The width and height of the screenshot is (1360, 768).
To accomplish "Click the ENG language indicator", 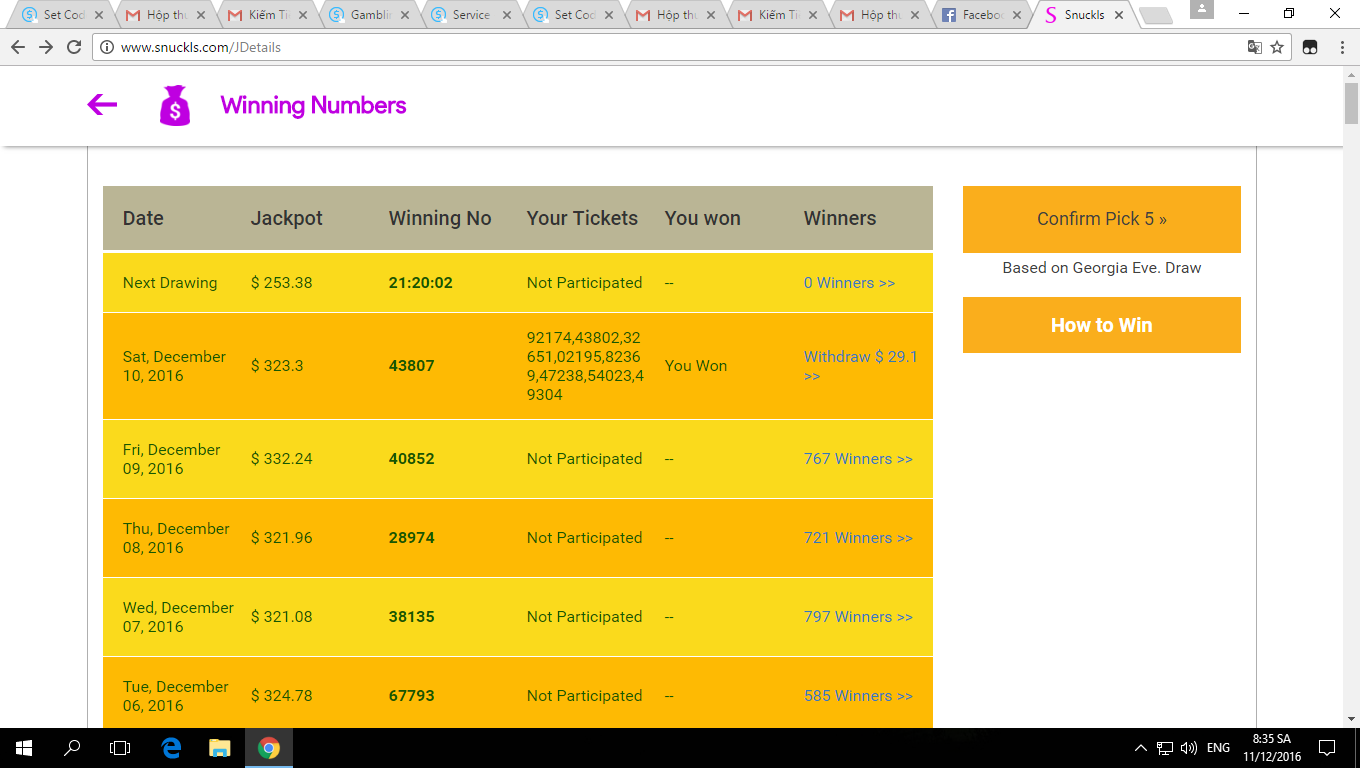I will pos(1218,748).
